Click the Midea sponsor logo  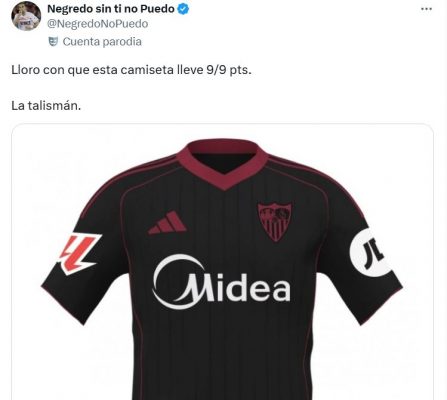[221, 282]
